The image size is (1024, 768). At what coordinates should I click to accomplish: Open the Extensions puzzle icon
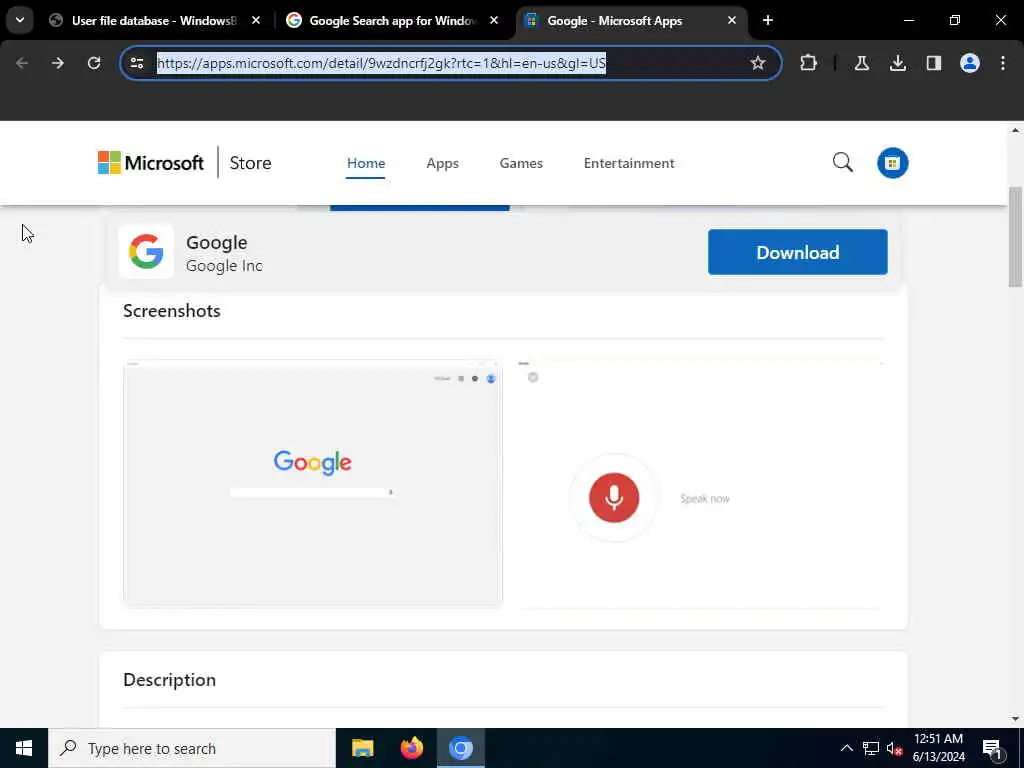pyautogui.click(x=808, y=63)
